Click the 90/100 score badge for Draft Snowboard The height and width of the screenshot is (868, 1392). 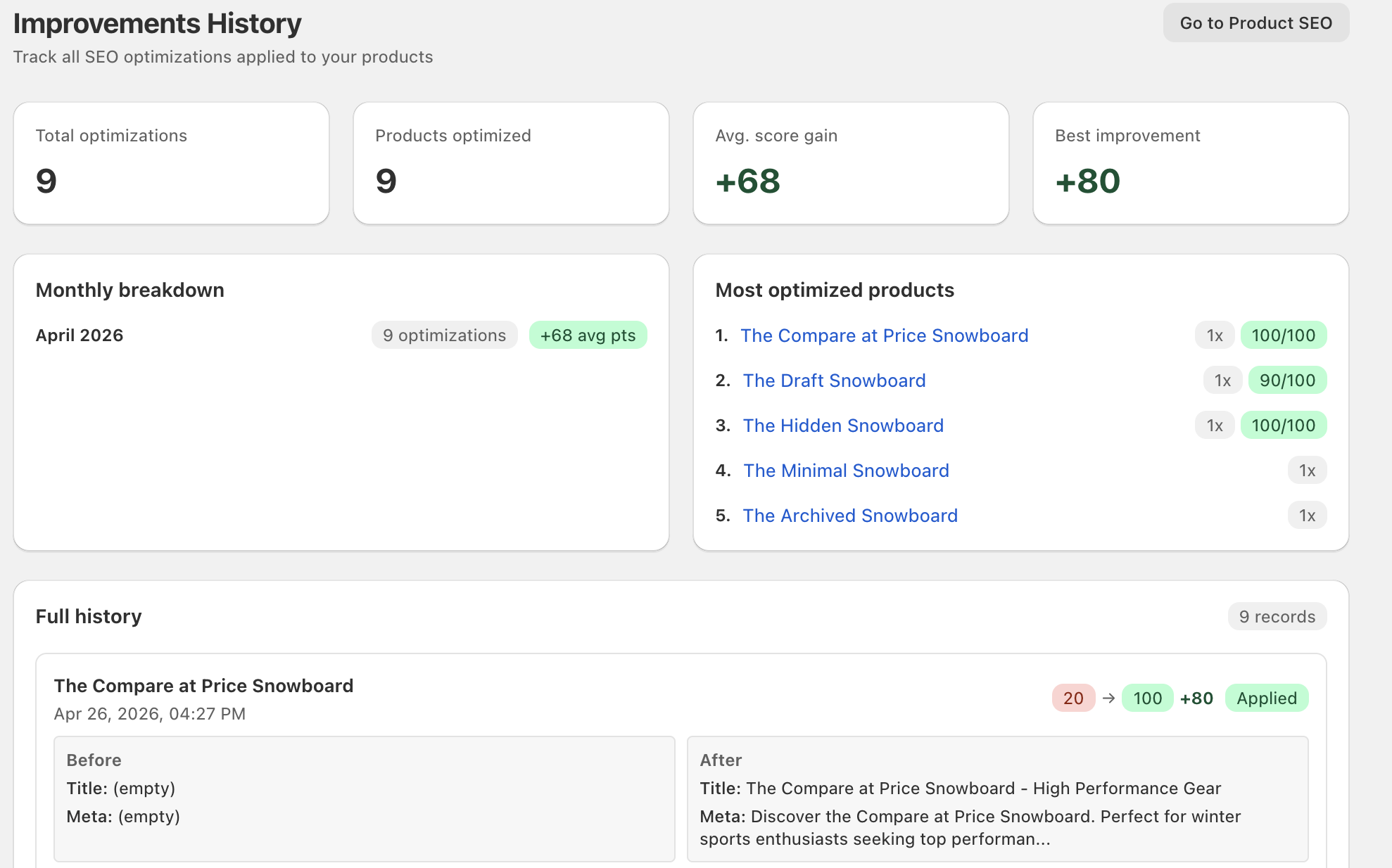[1287, 381]
